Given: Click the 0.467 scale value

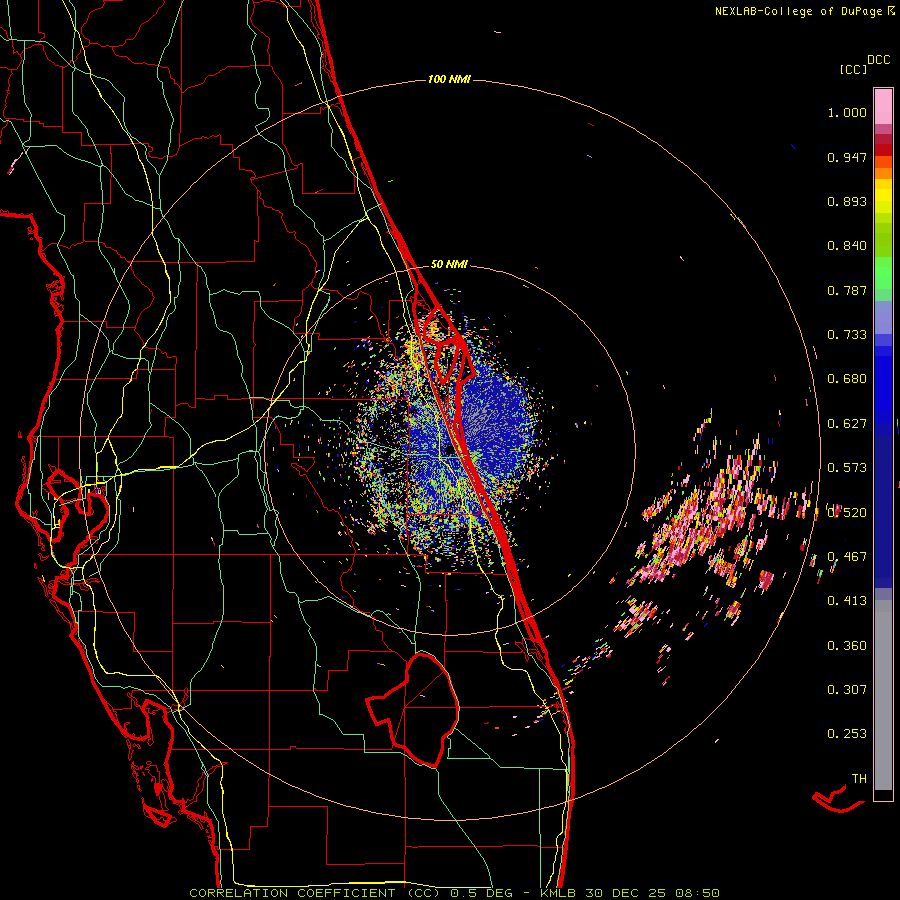Looking at the screenshot, I should point(847,557).
